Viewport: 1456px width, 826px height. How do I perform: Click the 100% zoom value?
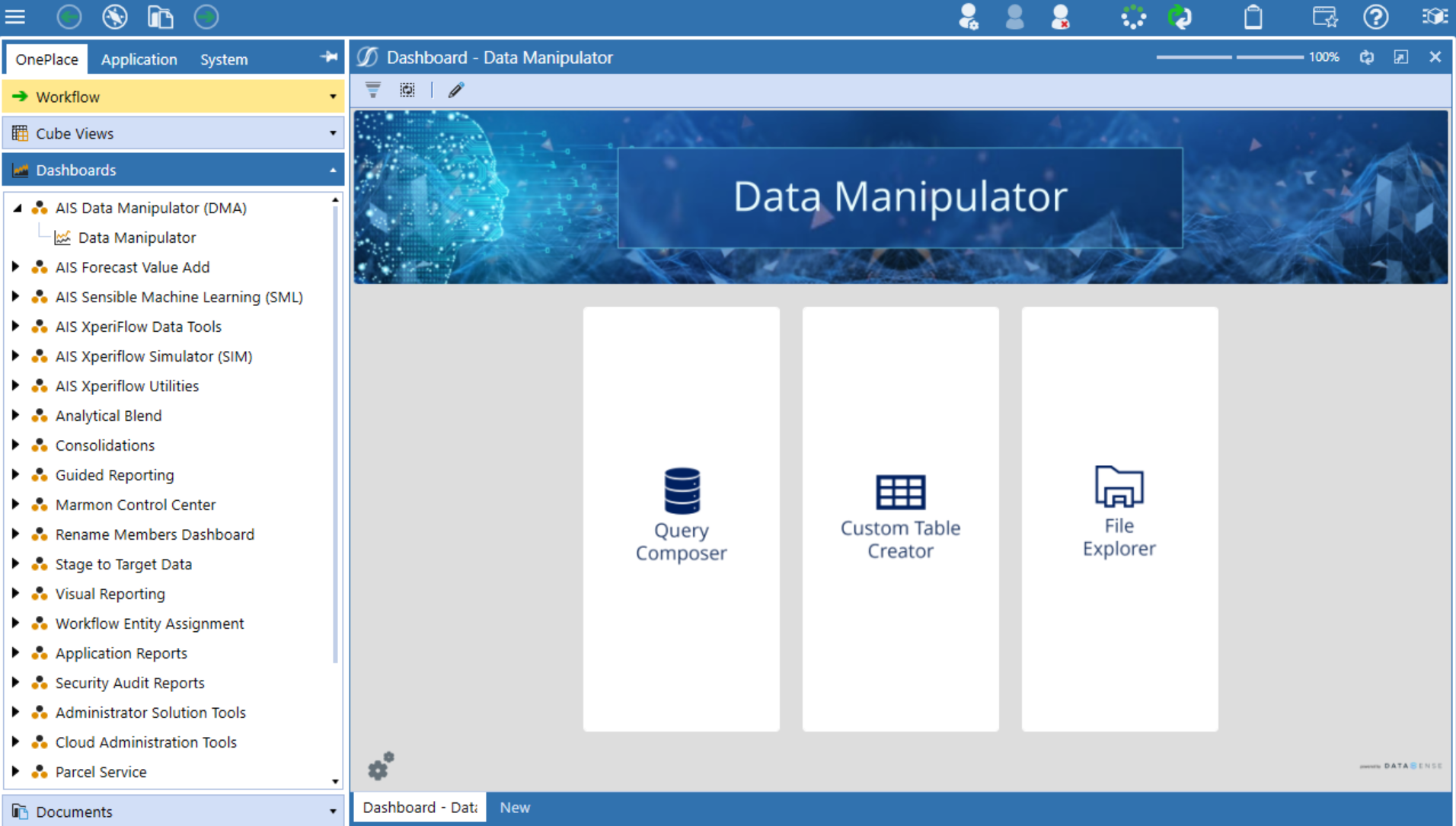pyautogui.click(x=1324, y=57)
